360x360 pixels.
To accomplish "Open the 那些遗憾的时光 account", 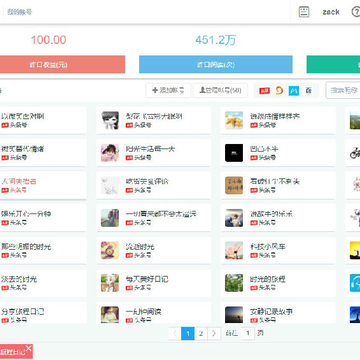I will pyautogui.click(x=26, y=247).
